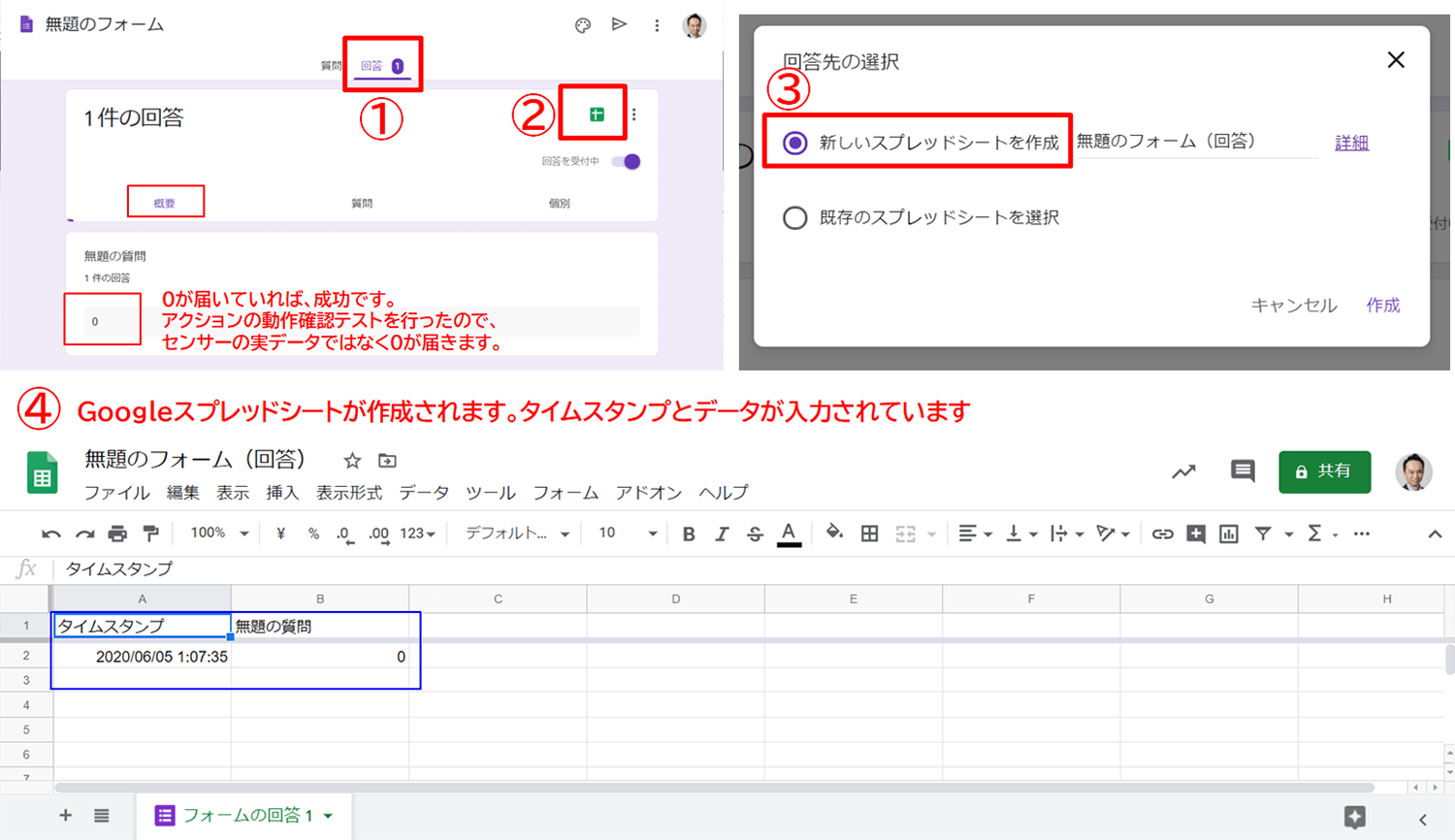Click the add sheet plus button
Viewport: 1455px width, 840px height.
coord(65,816)
